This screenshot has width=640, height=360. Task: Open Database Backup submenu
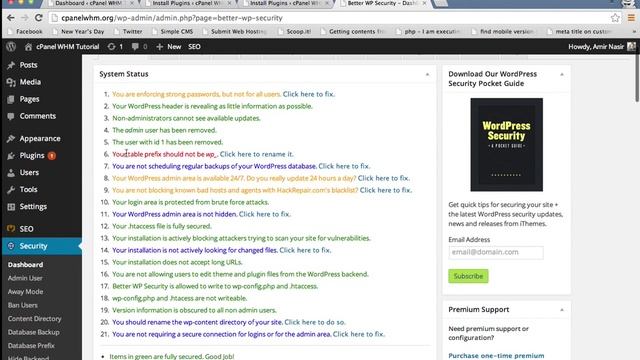pos(33,332)
